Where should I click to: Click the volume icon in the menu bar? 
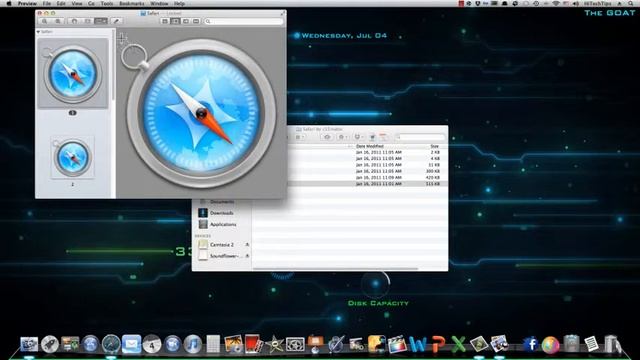(576, 3)
